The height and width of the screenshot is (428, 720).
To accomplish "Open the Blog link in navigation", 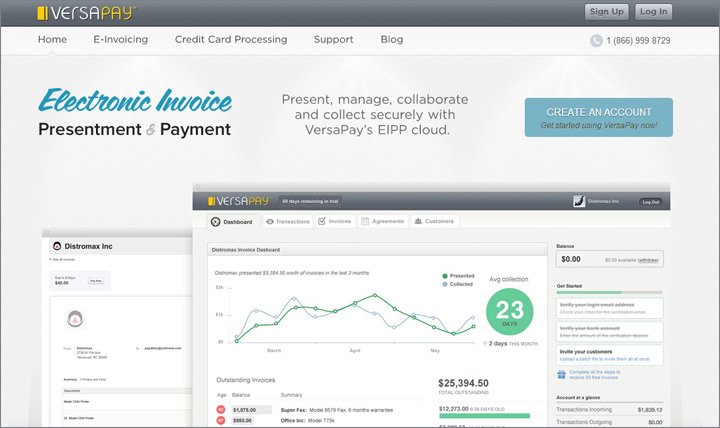I will click(392, 40).
